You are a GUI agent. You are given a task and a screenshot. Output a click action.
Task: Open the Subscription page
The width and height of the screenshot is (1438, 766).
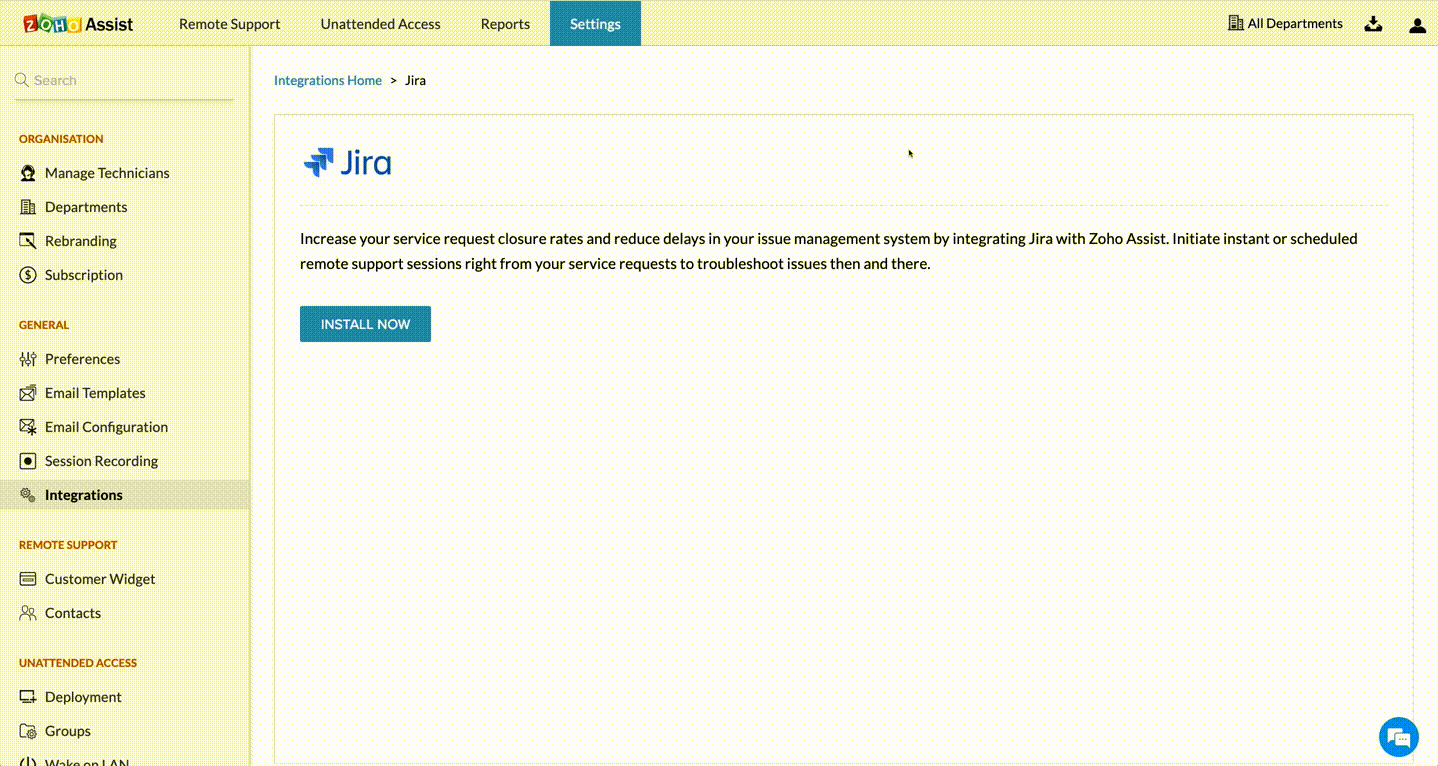coord(84,275)
